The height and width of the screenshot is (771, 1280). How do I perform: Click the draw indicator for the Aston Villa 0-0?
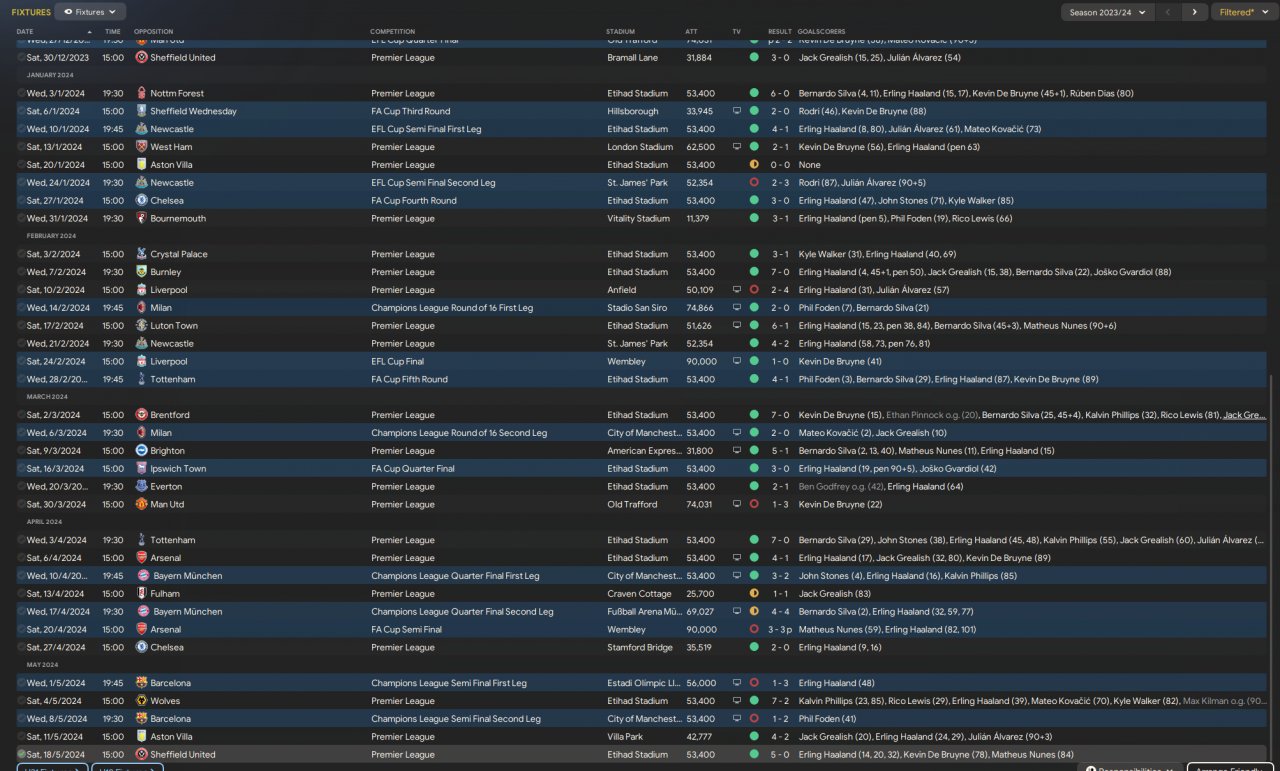click(754, 165)
